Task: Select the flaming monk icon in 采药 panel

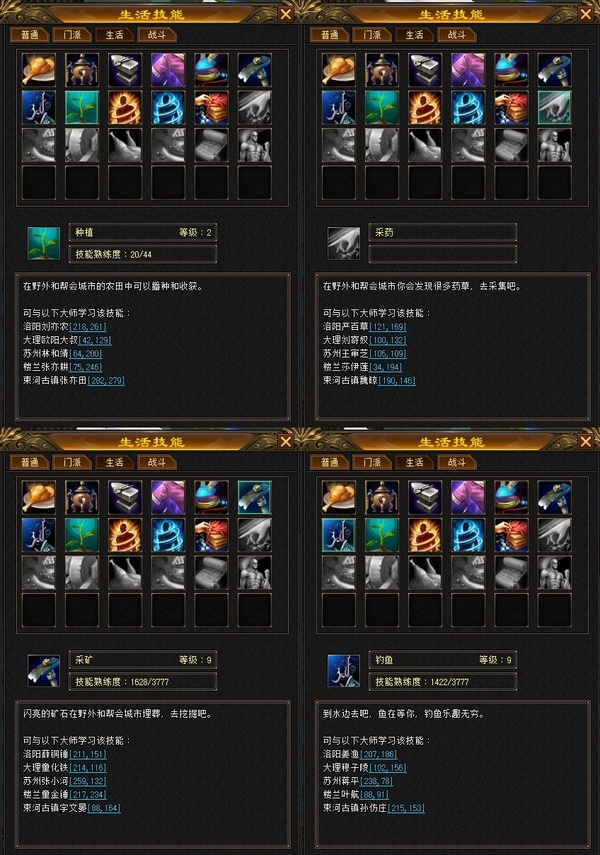Action: click(425, 107)
